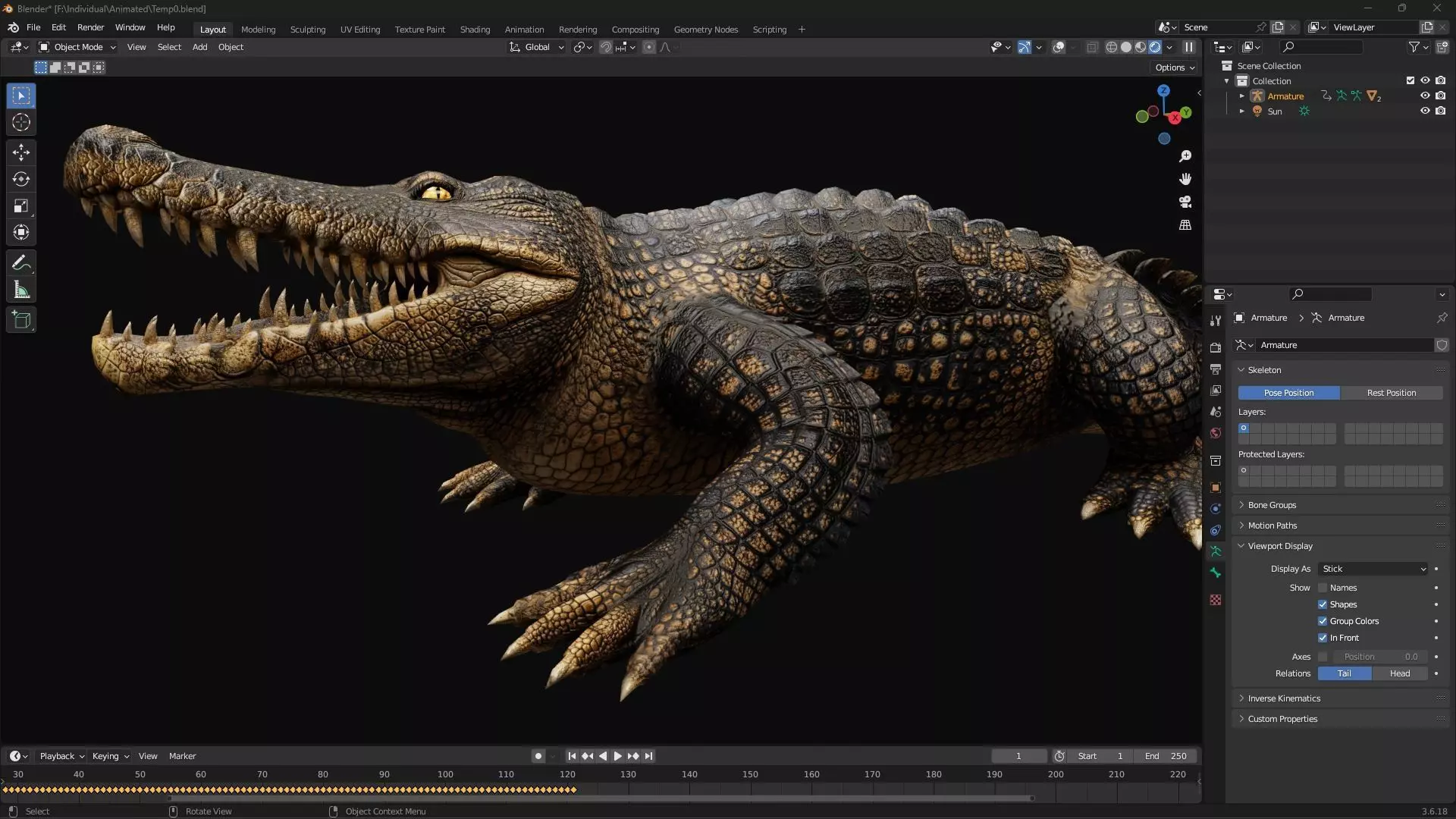The height and width of the screenshot is (819, 1456).
Task: Open the World properties tab
Action: point(1216,433)
